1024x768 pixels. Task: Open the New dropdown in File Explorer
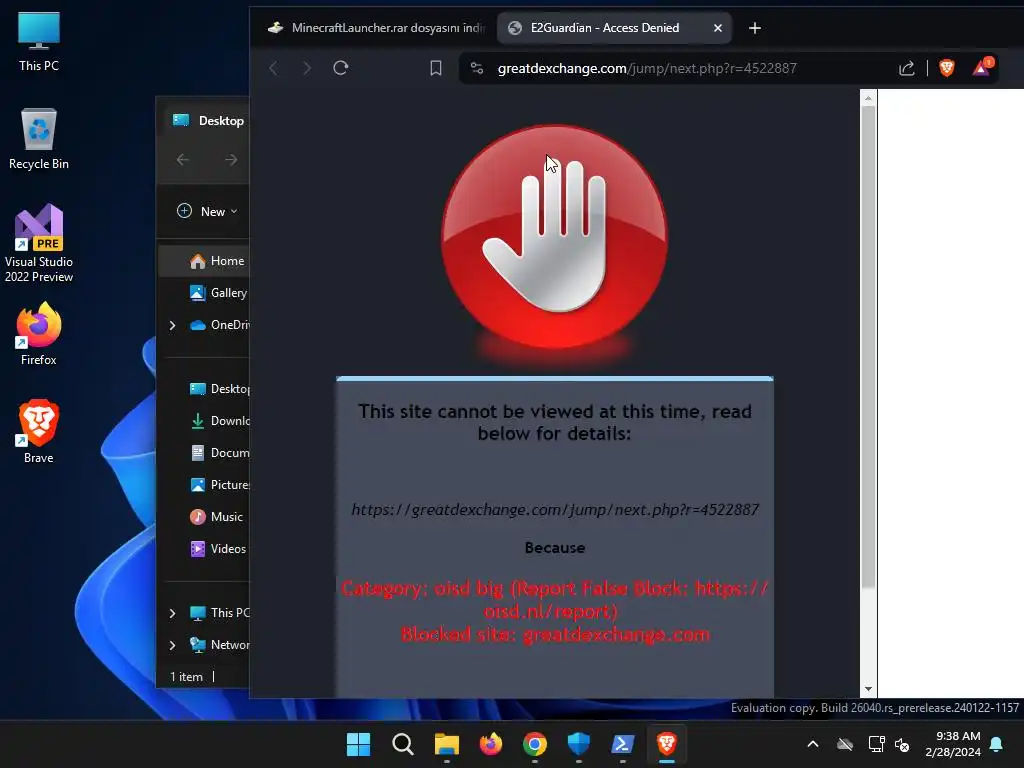207,211
